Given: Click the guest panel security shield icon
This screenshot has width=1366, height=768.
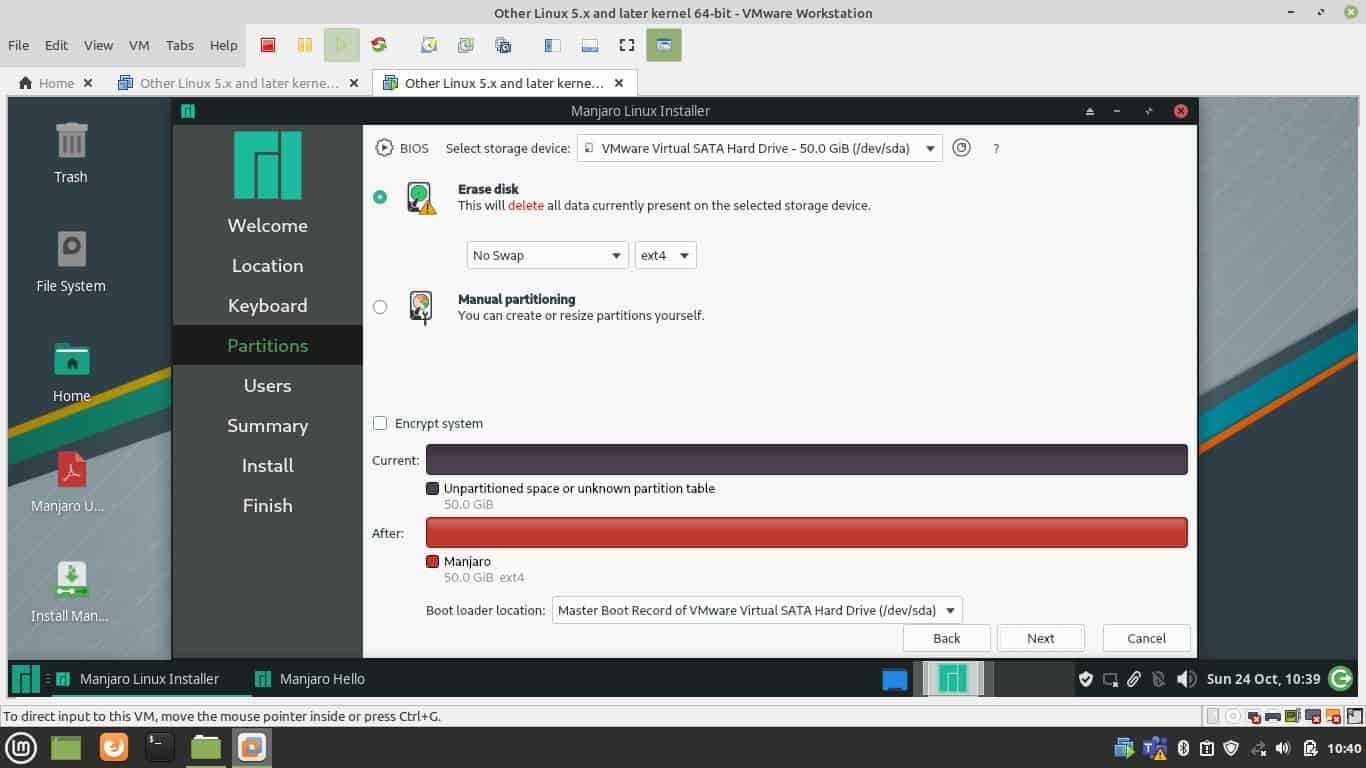Looking at the screenshot, I should click(x=1085, y=680).
